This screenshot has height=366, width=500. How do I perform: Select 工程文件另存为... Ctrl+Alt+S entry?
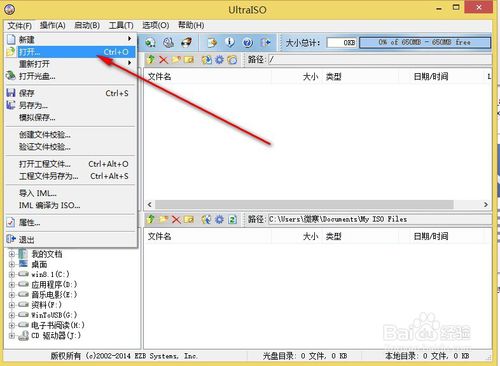[70, 176]
